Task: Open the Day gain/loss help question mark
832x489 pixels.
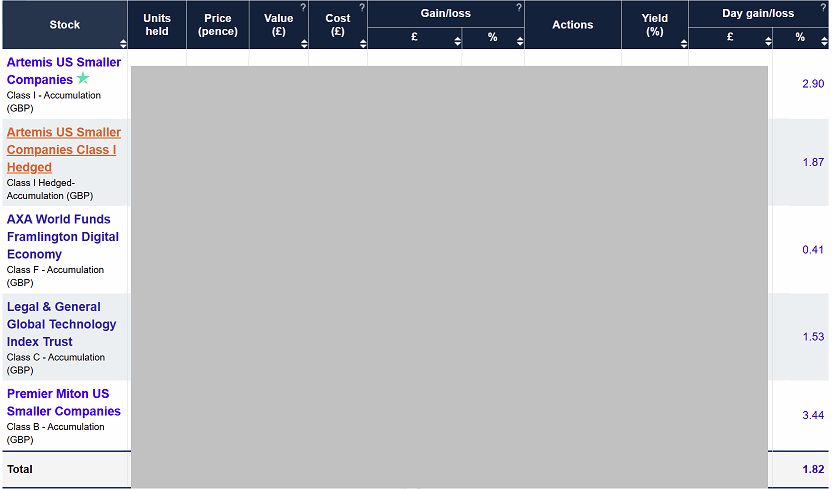Action: 823,8
